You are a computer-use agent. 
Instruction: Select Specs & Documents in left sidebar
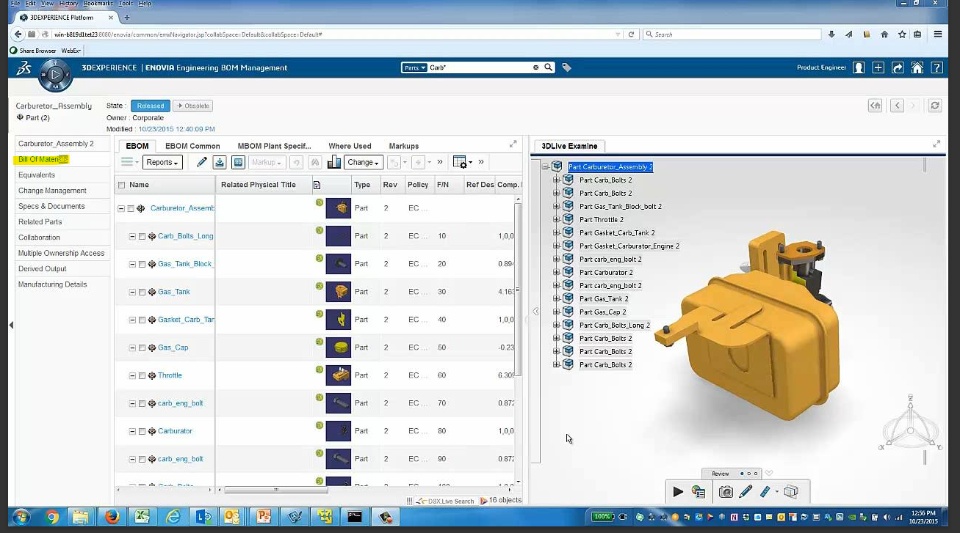point(51,206)
